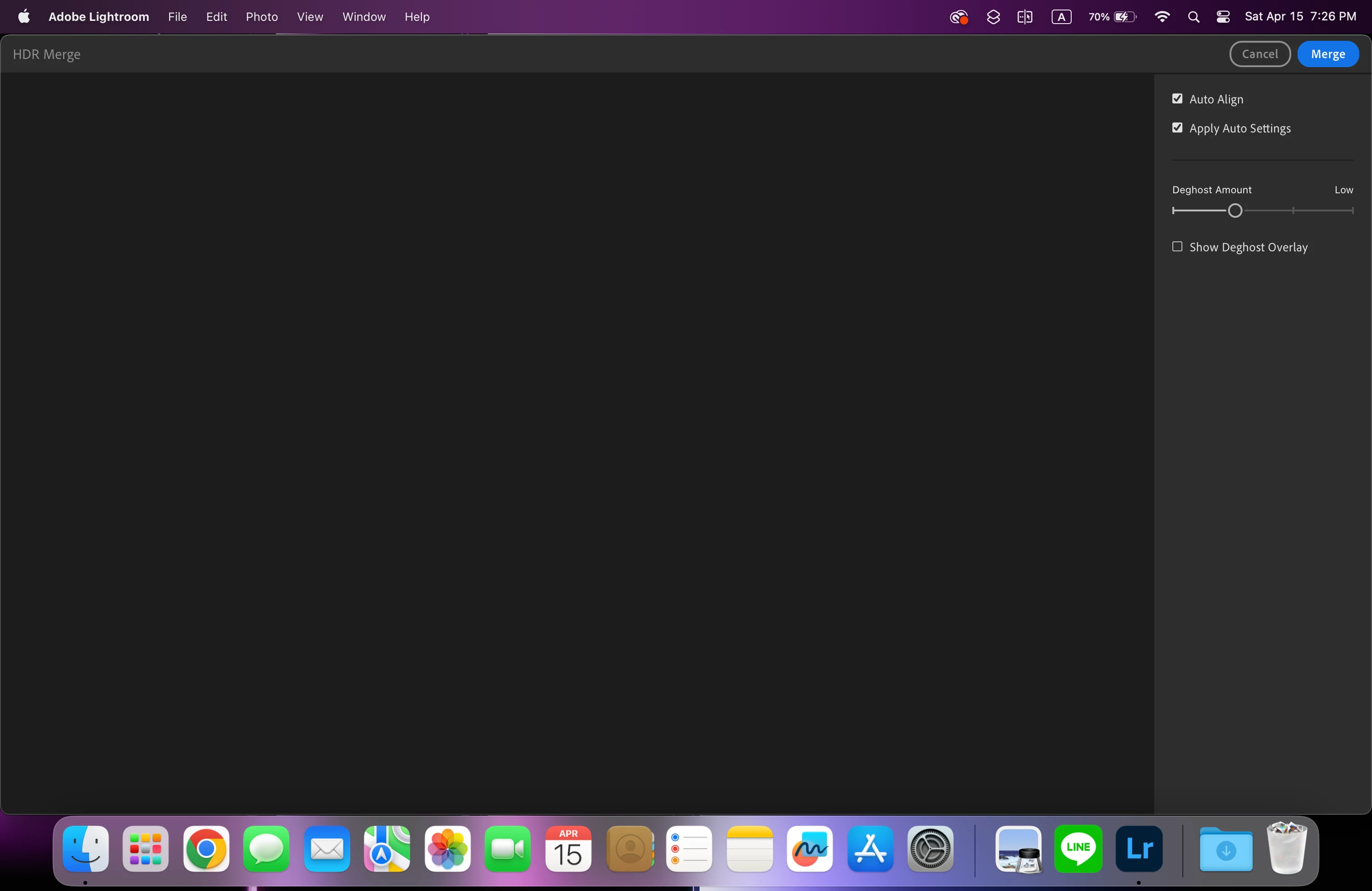Viewport: 1372px width, 891px height.
Task: Disable Apply Auto Settings checkbox
Action: point(1177,128)
